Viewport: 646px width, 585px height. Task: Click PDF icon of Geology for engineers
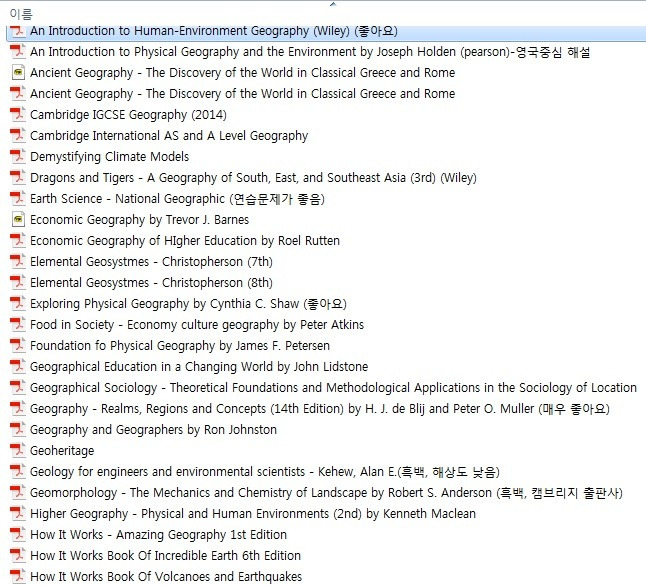click(18, 472)
